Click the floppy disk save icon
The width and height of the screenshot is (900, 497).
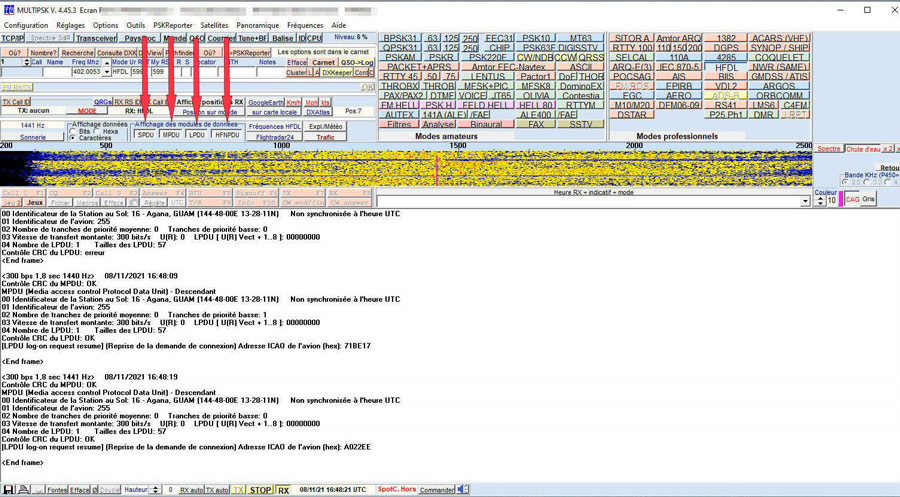click(x=8, y=490)
